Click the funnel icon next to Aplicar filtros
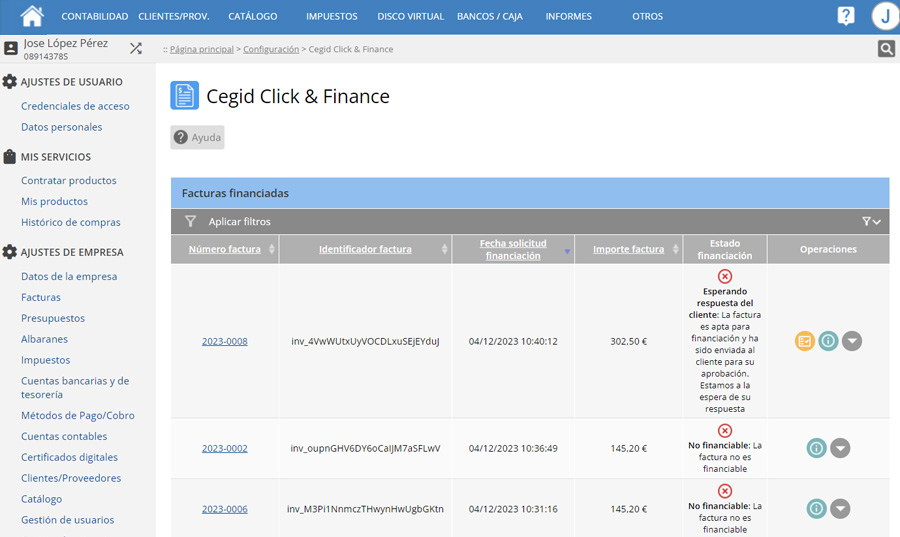Viewport: 900px width, 537px height. click(191, 221)
